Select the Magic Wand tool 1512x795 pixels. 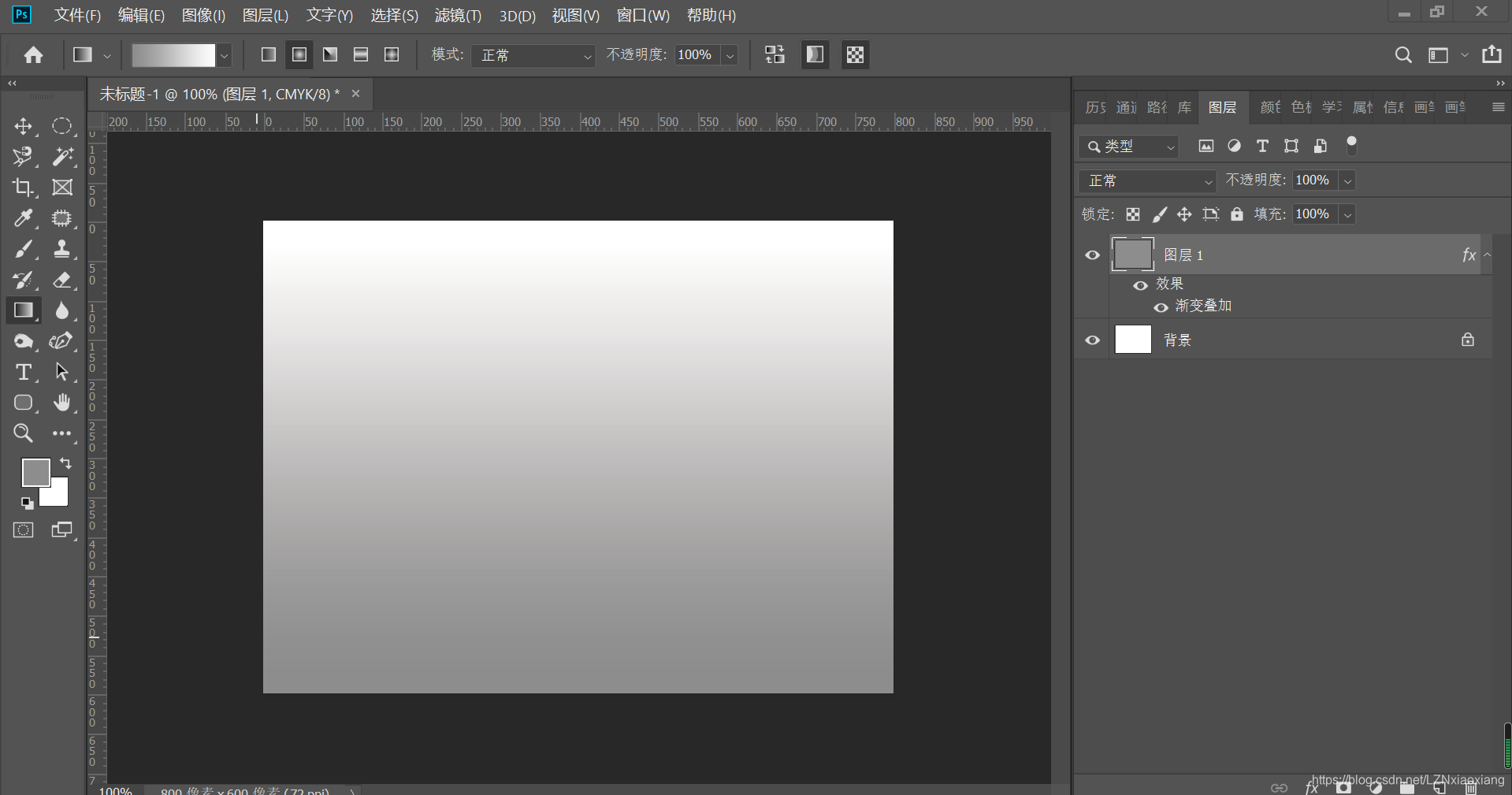coord(62,157)
